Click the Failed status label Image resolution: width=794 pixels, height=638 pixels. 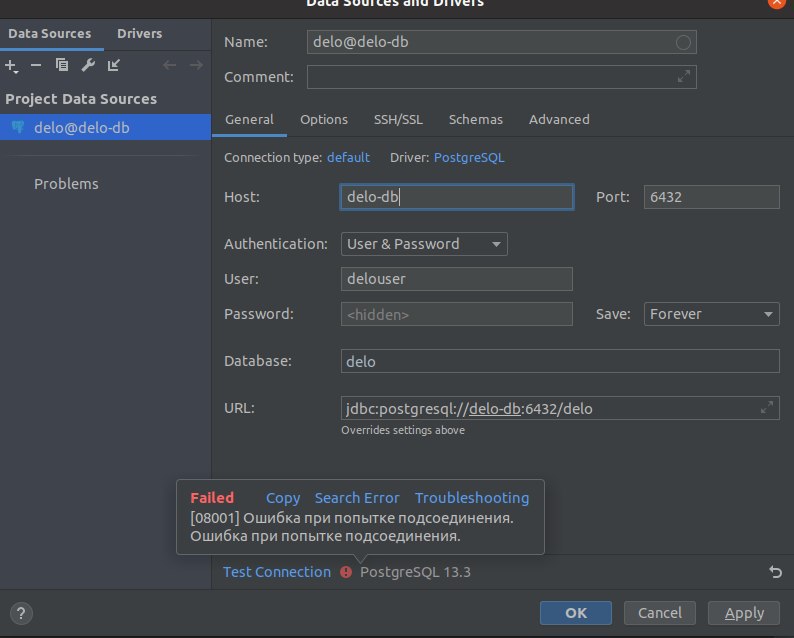pos(212,498)
